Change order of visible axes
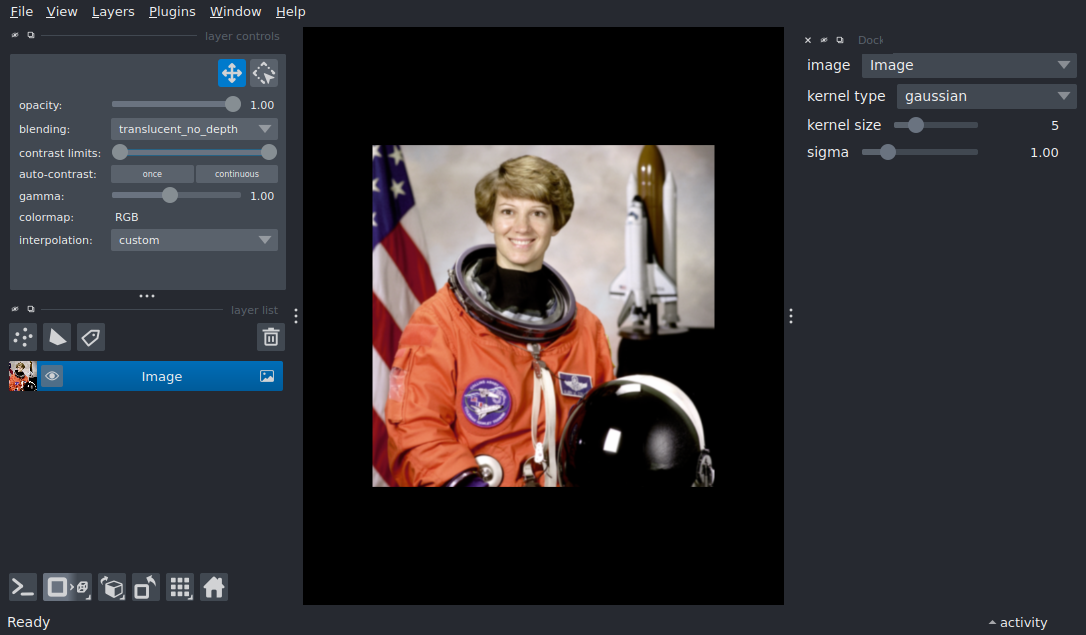This screenshot has width=1086, height=635. click(112, 587)
